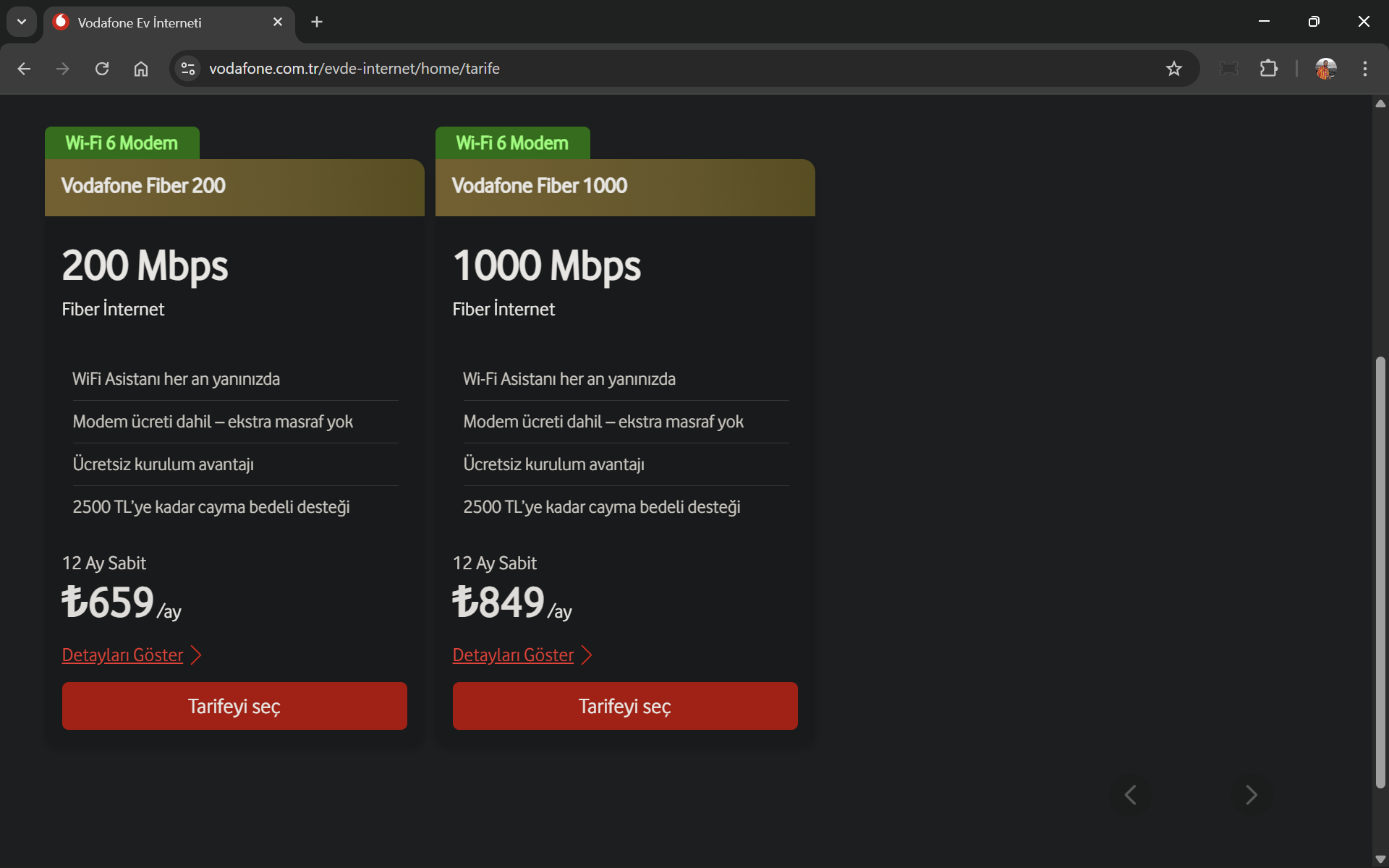Choose the Fiber 200 tariff button
1389x868 pixels.
234,706
